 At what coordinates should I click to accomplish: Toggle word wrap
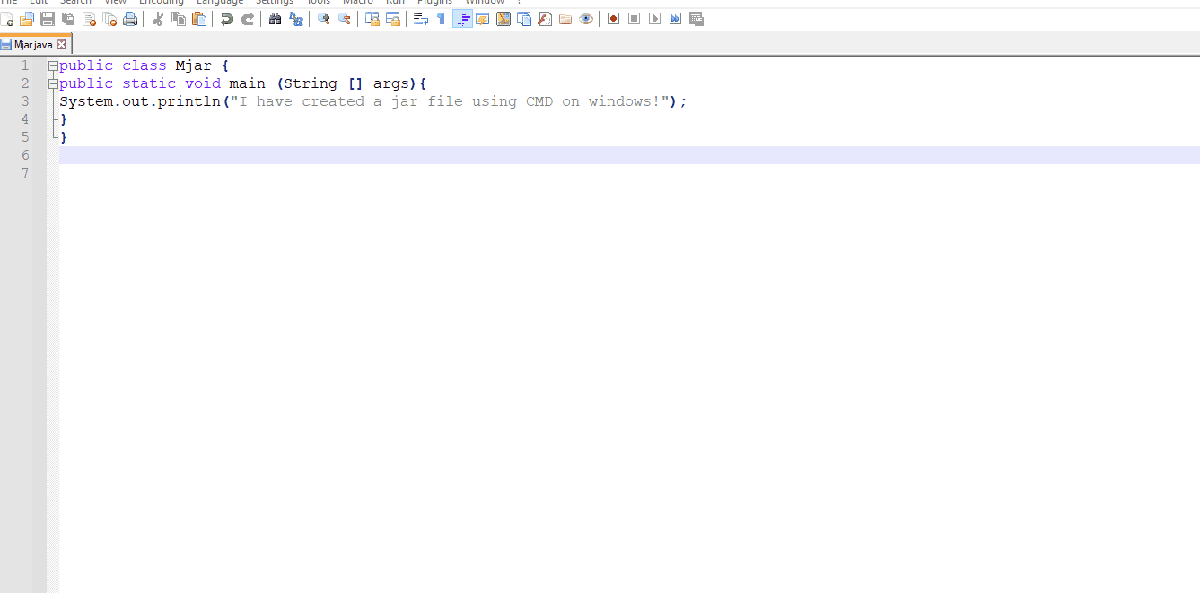421,18
